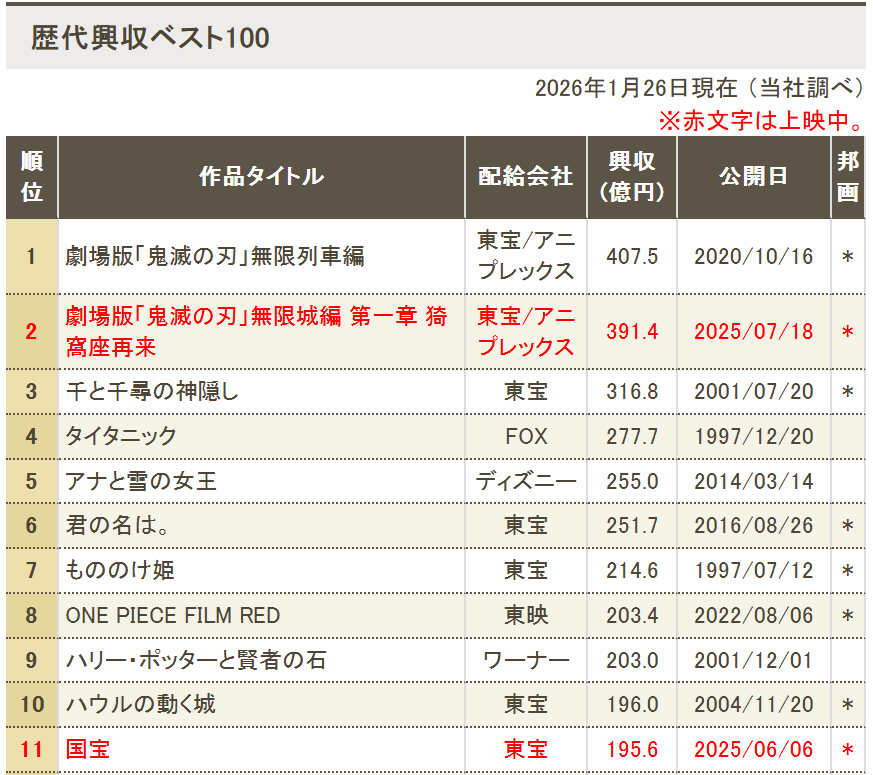873x775 pixels.
Task: Click release date 2016/08/26
Action: (x=753, y=526)
